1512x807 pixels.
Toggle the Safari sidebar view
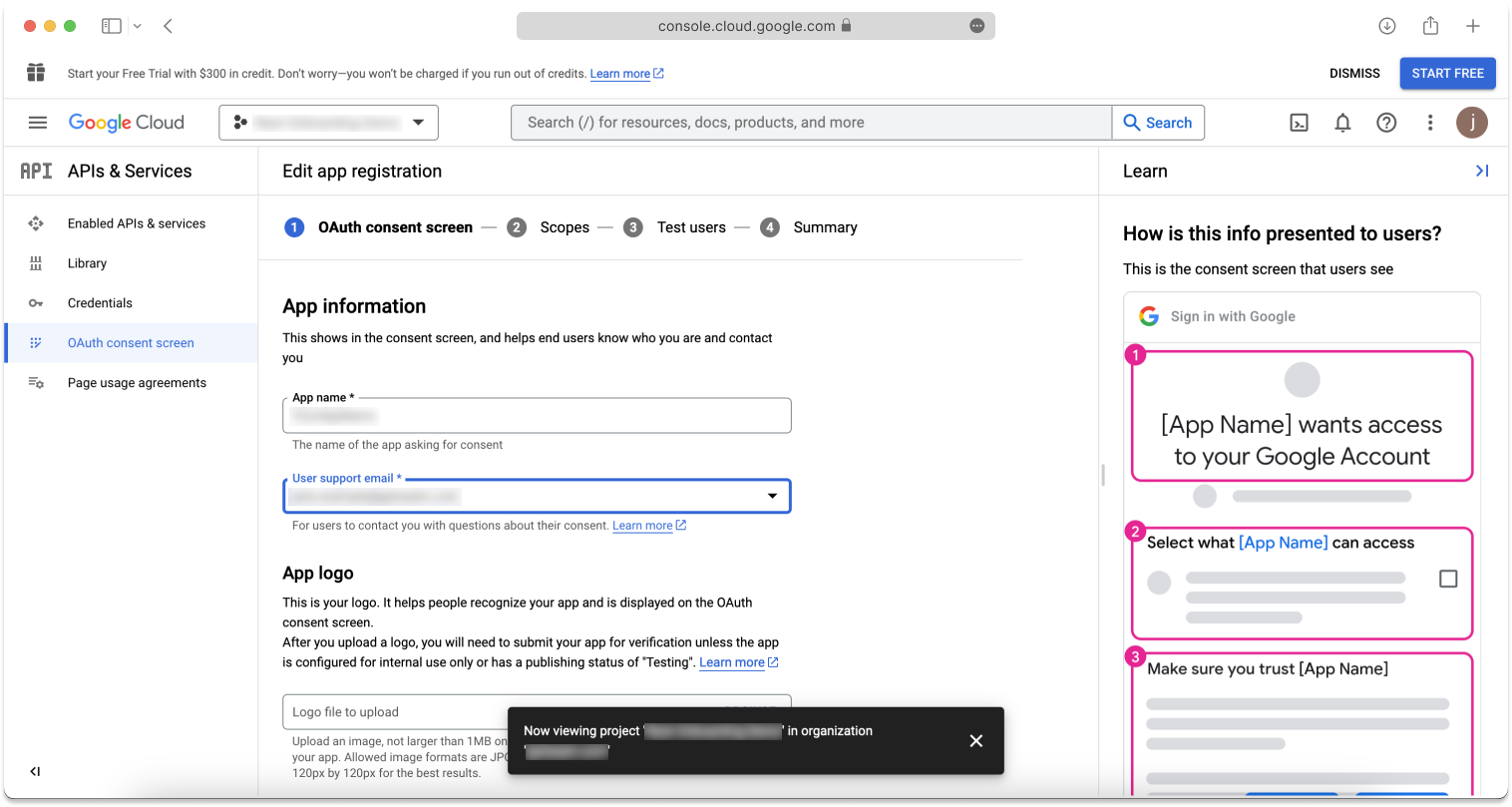111,25
